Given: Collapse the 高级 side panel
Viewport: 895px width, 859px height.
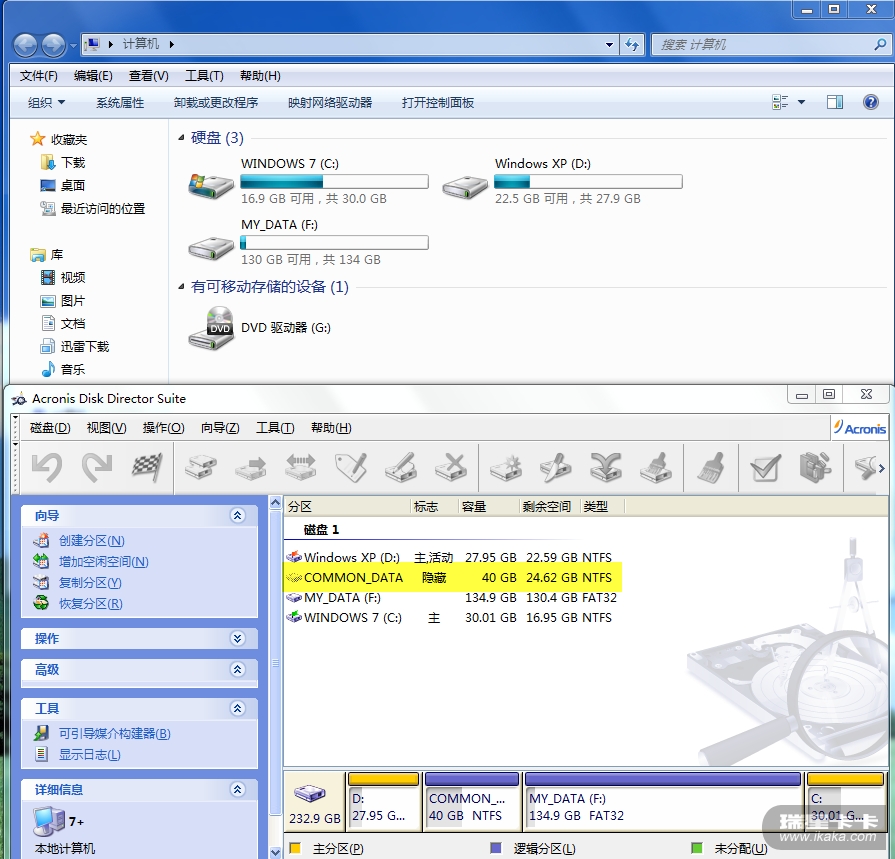Looking at the screenshot, I should point(238,669).
